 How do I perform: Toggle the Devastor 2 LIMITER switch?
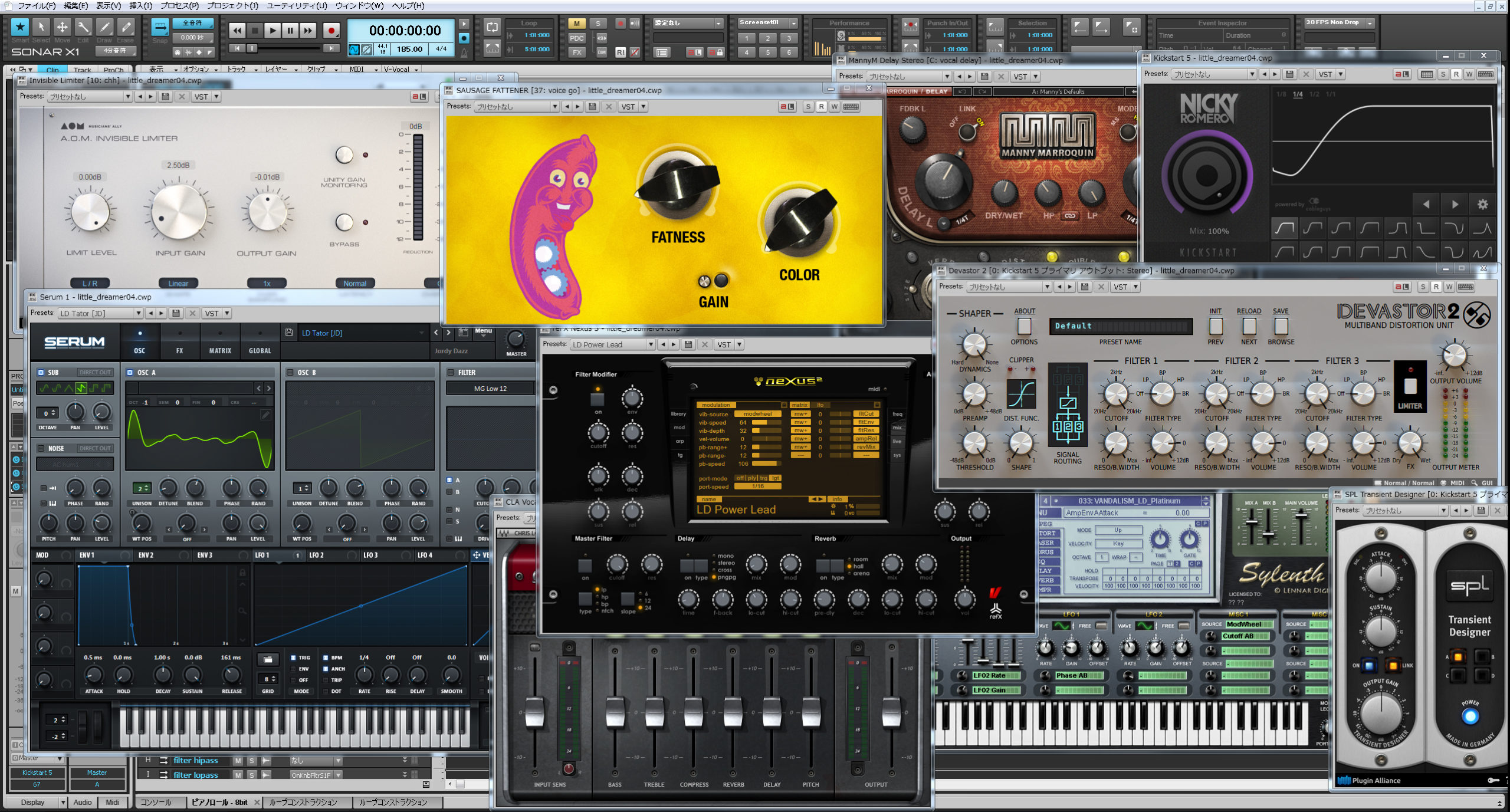click(x=1410, y=386)
